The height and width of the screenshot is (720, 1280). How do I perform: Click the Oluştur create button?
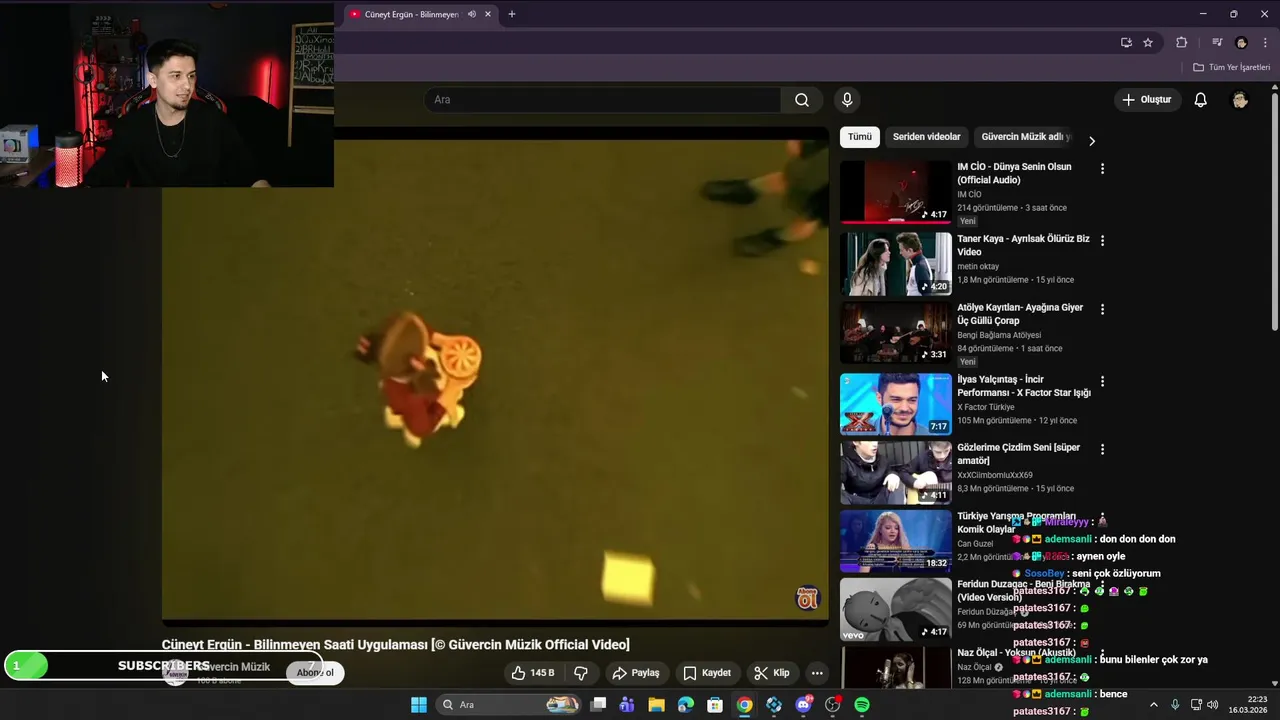coord(1146,100)
